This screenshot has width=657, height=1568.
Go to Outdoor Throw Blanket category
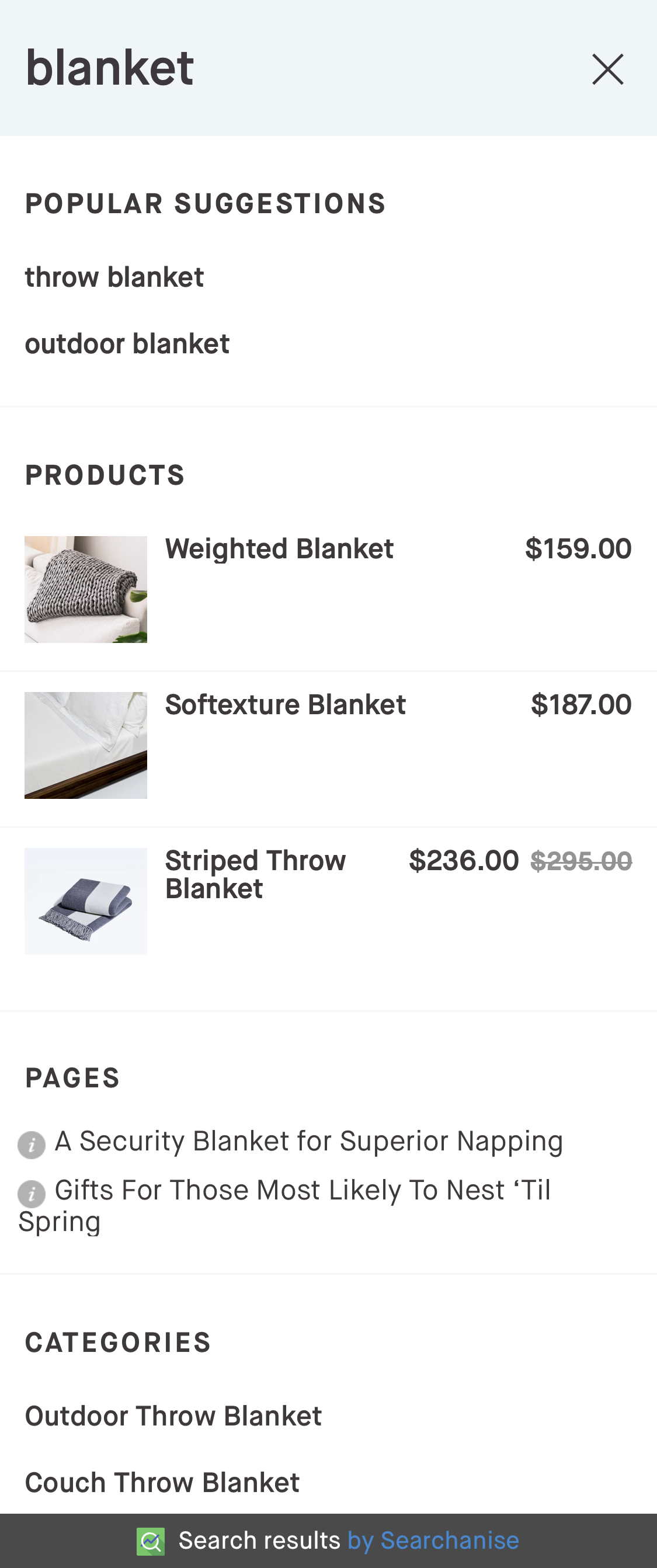point(173,1416)
